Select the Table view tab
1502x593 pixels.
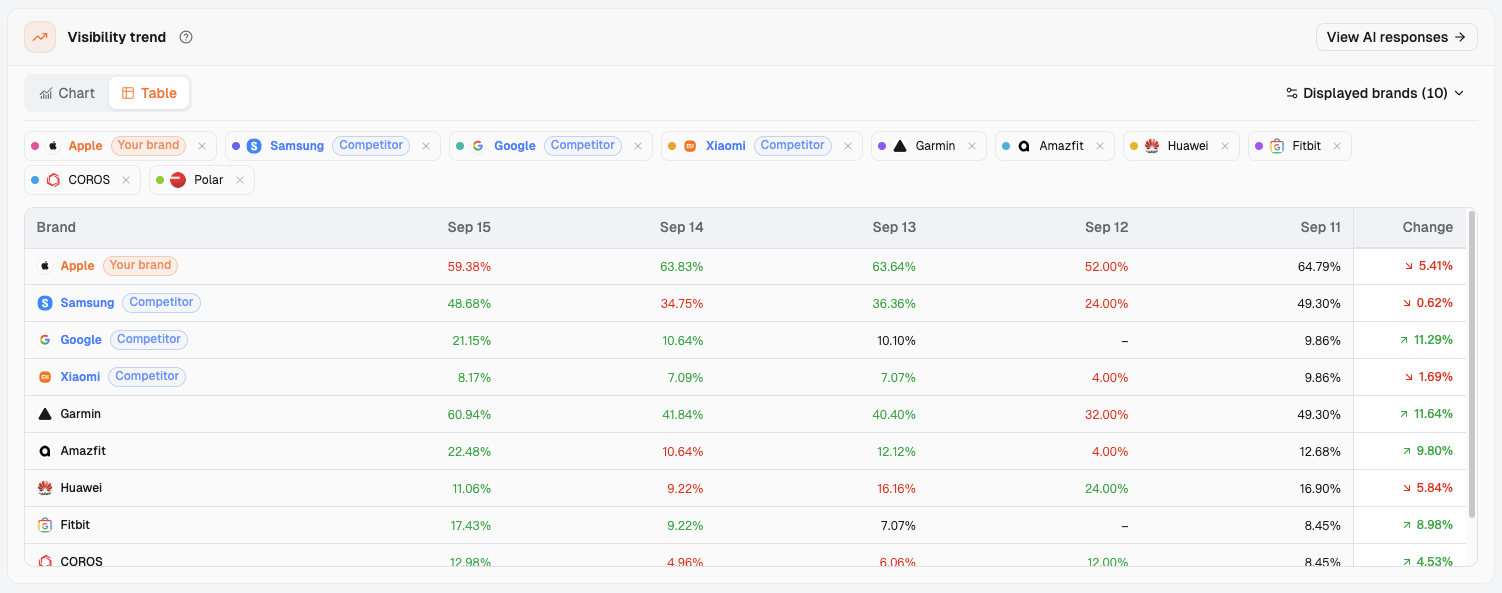[149, 93]
